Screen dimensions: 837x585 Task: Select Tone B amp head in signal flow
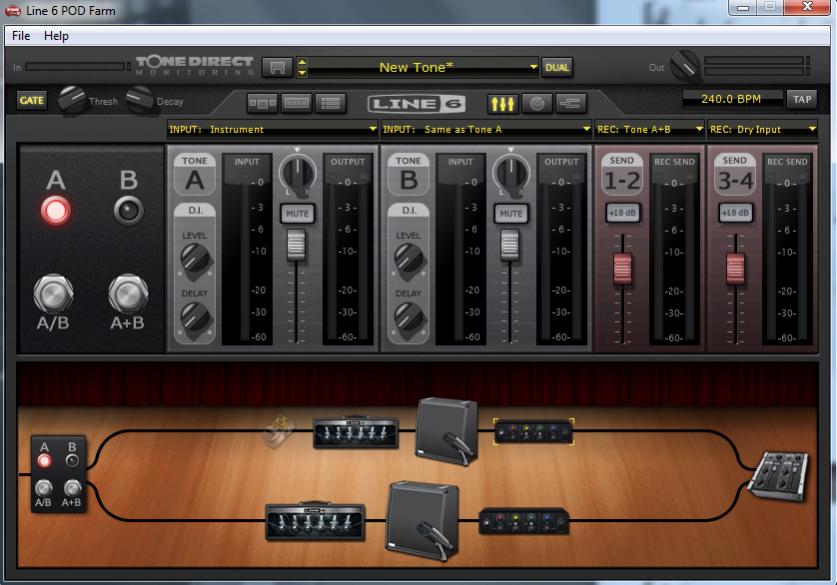315,520
